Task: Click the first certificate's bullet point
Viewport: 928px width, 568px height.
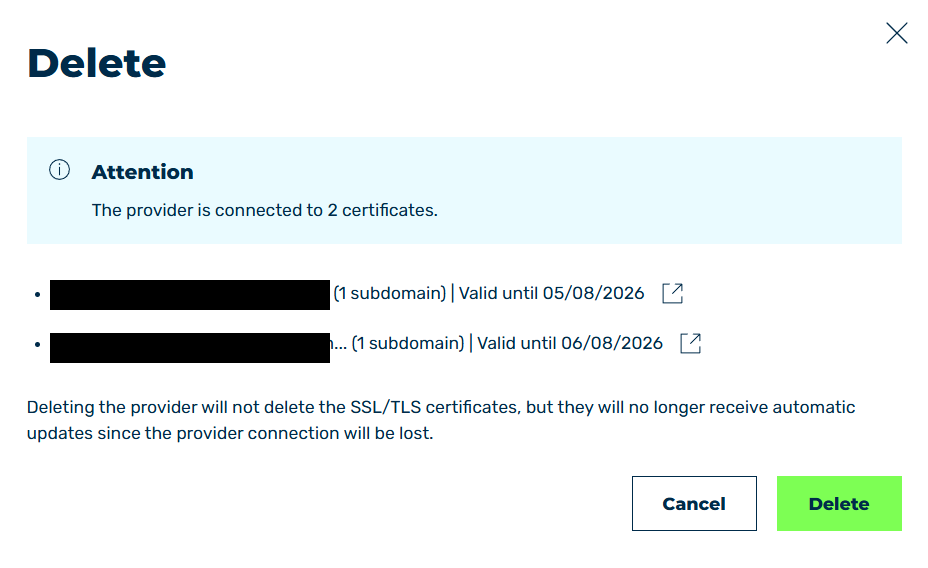Action: (38, 294)
